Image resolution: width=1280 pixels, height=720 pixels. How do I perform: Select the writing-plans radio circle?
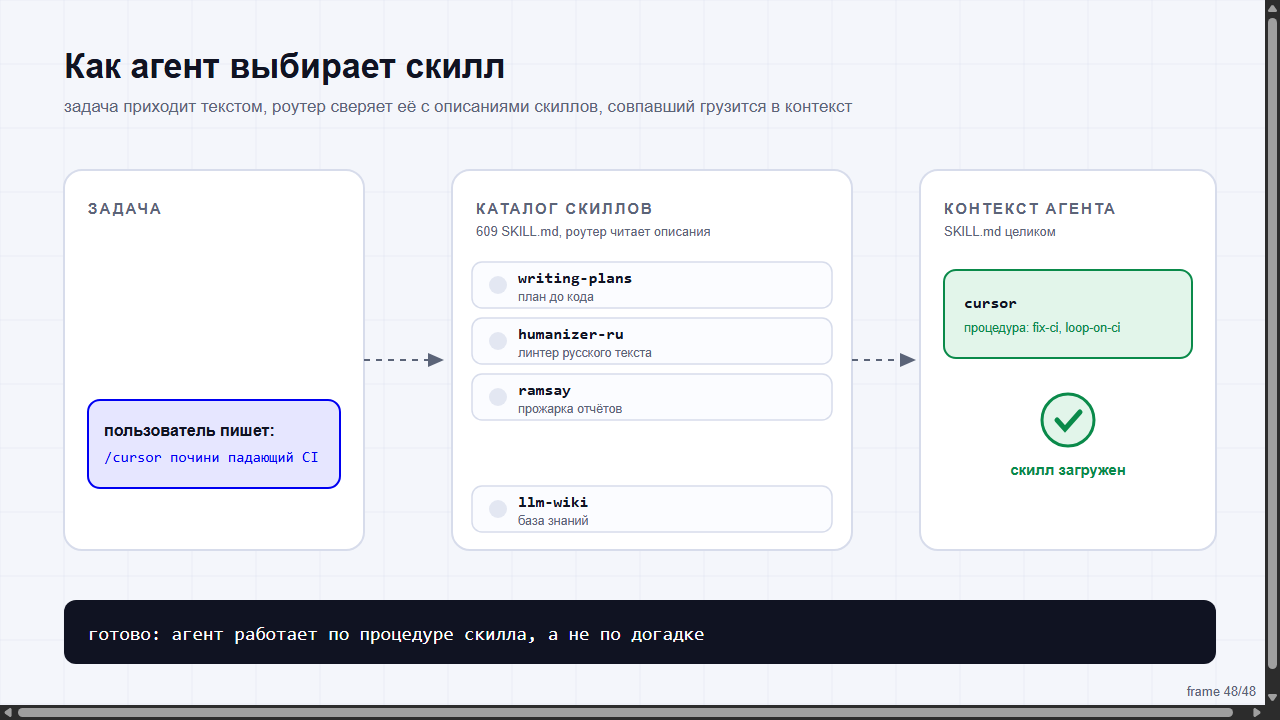(x=498, y=285)
